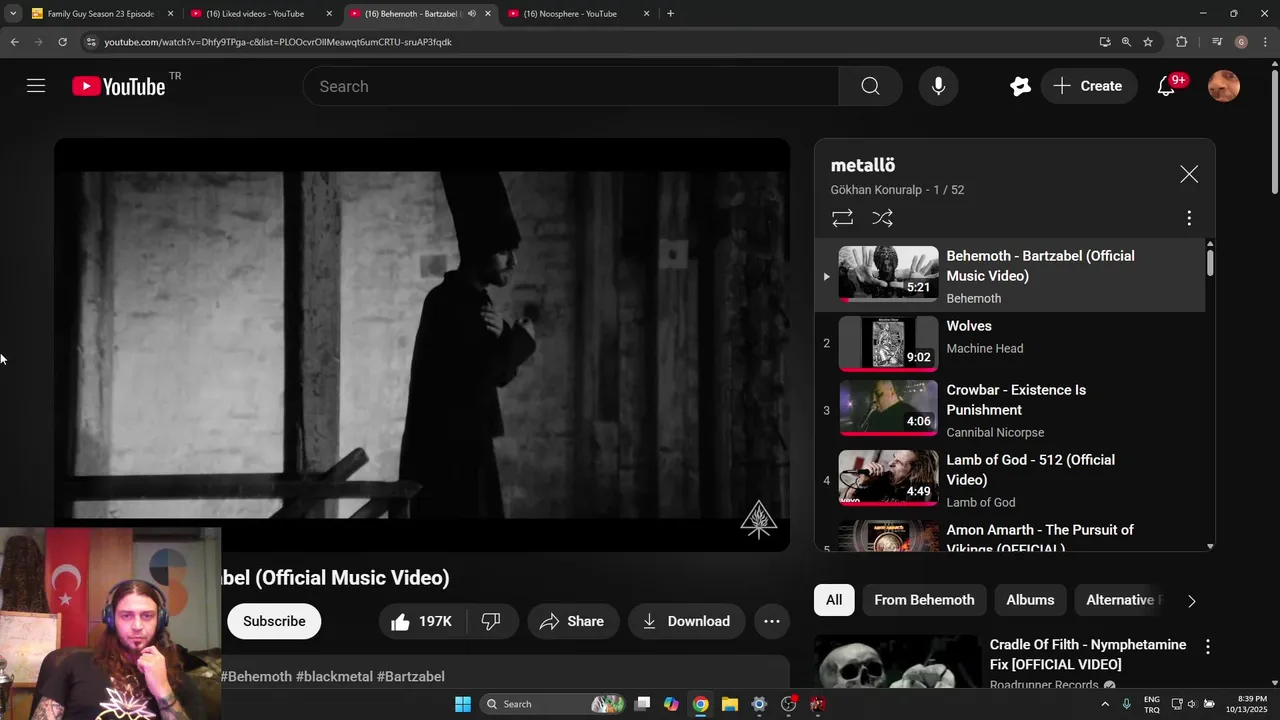Screen dimensions: 1280x720
Task: Click the Subscribe button
Action: (274, 621)
